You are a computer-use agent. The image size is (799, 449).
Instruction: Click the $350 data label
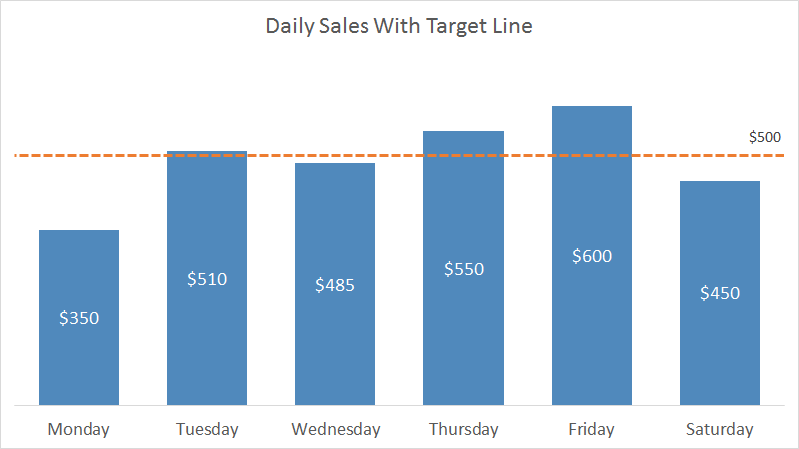pos(79,318)
